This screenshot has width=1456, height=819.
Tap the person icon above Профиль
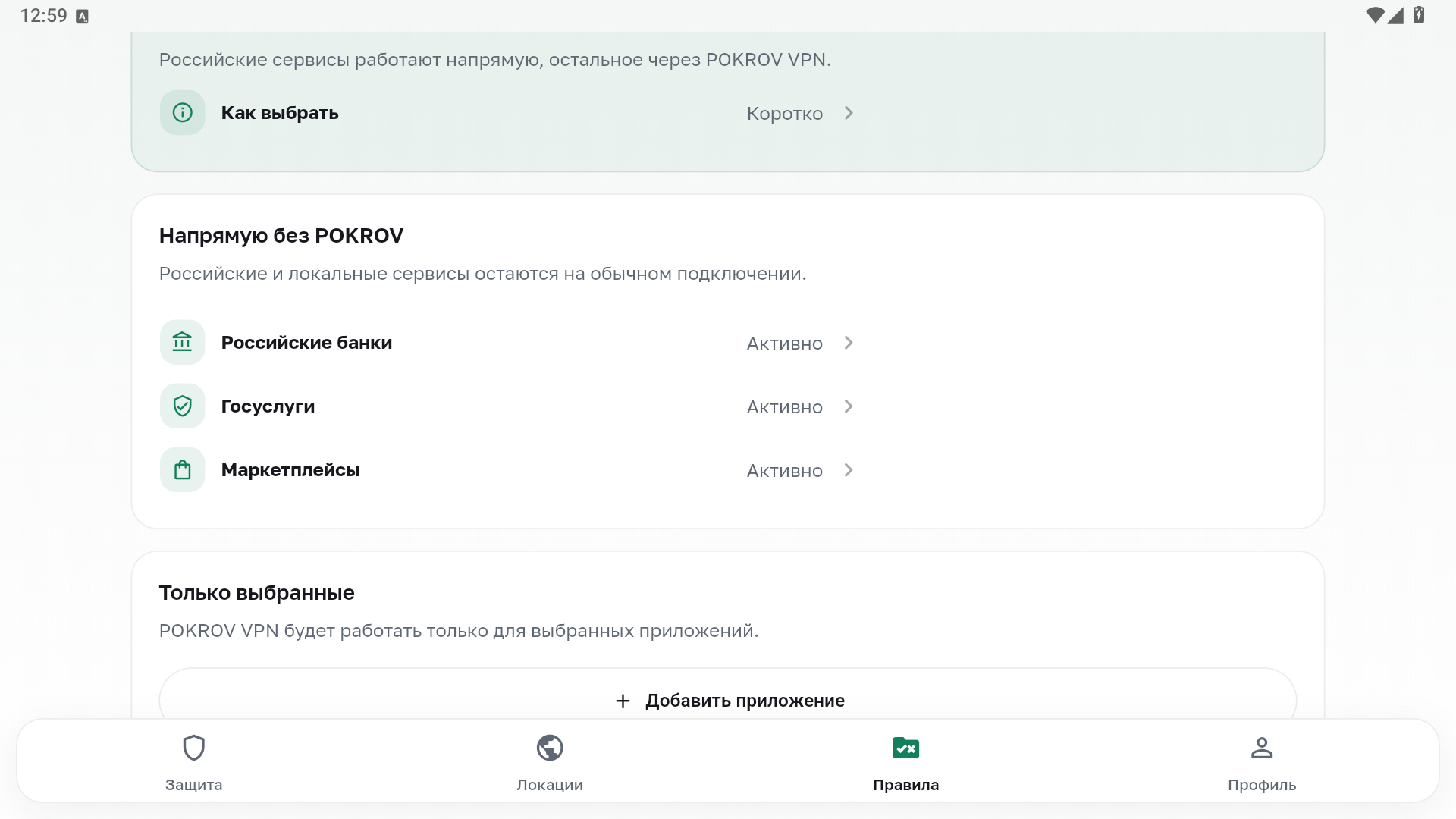1262,748
